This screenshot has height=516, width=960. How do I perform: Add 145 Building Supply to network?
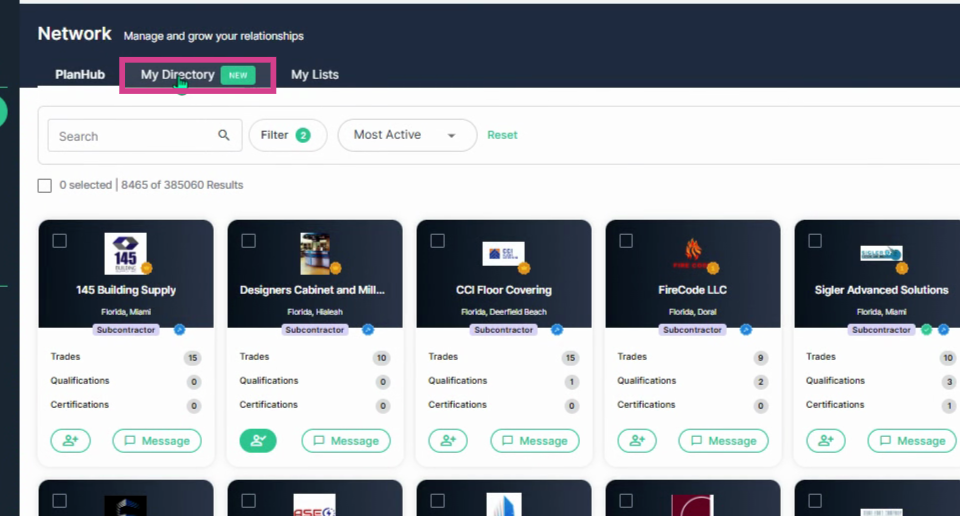[70, 441]
